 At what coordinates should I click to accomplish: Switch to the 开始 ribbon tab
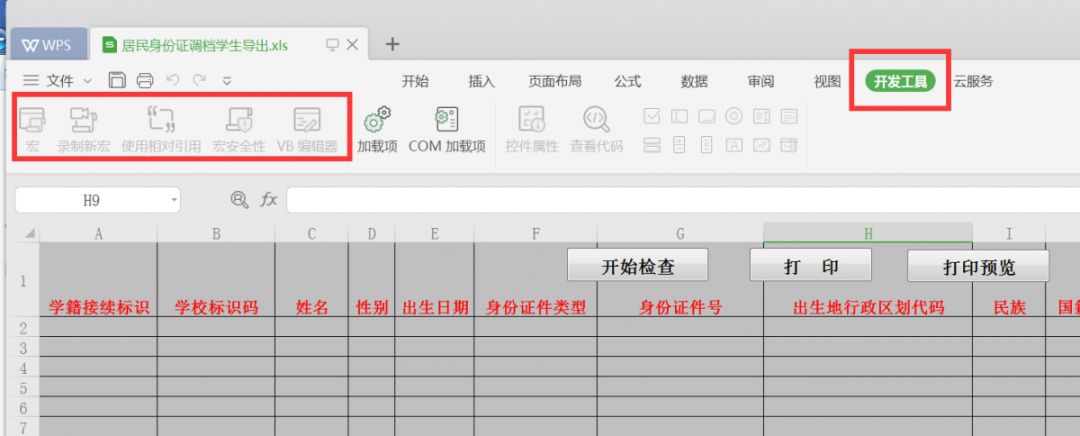click(x=415, y=81)
